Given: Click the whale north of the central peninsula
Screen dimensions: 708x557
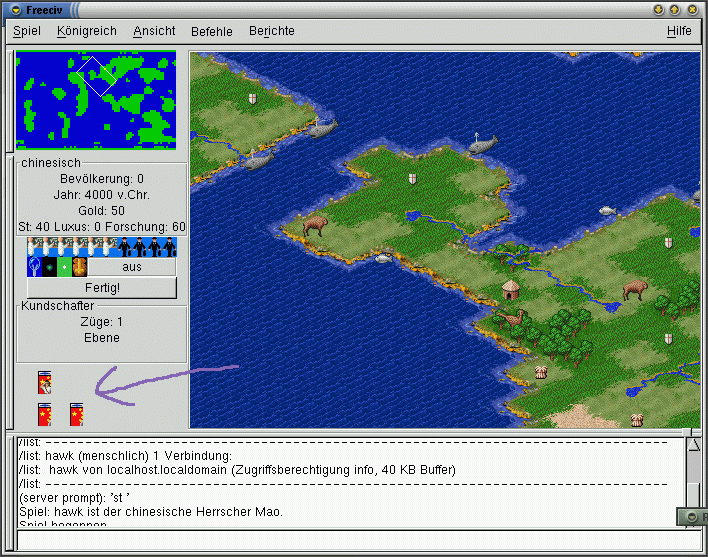Looking at the screenshot, I should point(483,144).
